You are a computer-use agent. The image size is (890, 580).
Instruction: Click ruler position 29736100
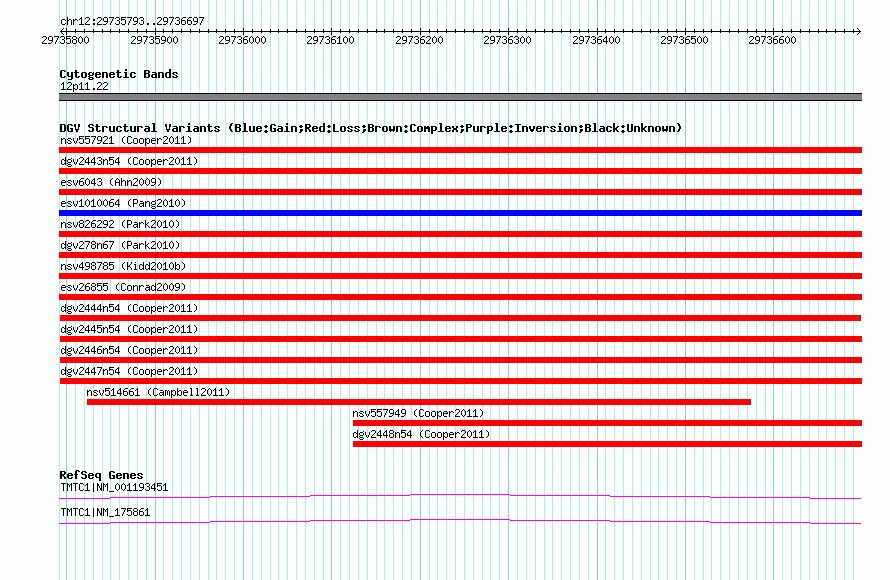(x=330, y=40)
